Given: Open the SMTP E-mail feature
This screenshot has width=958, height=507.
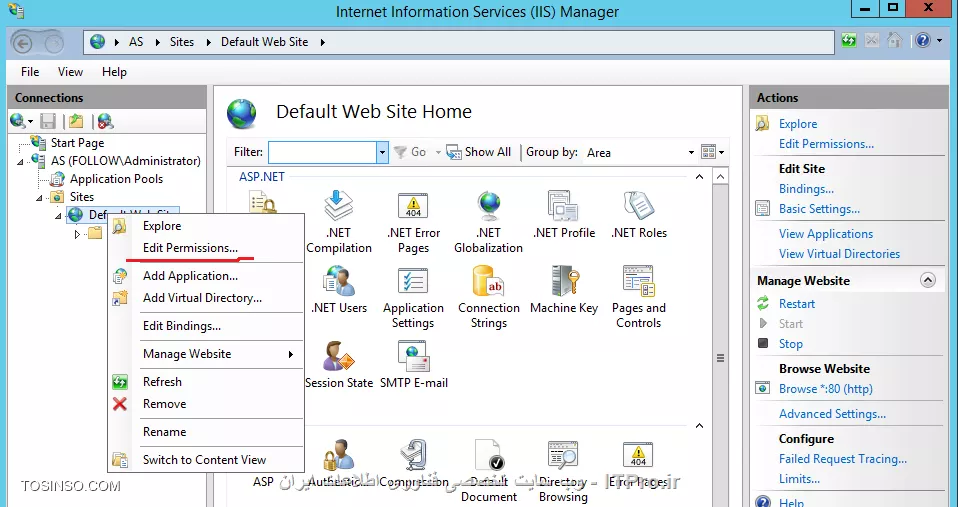Looking at the screenshot, I should click(x=414, y=365).
